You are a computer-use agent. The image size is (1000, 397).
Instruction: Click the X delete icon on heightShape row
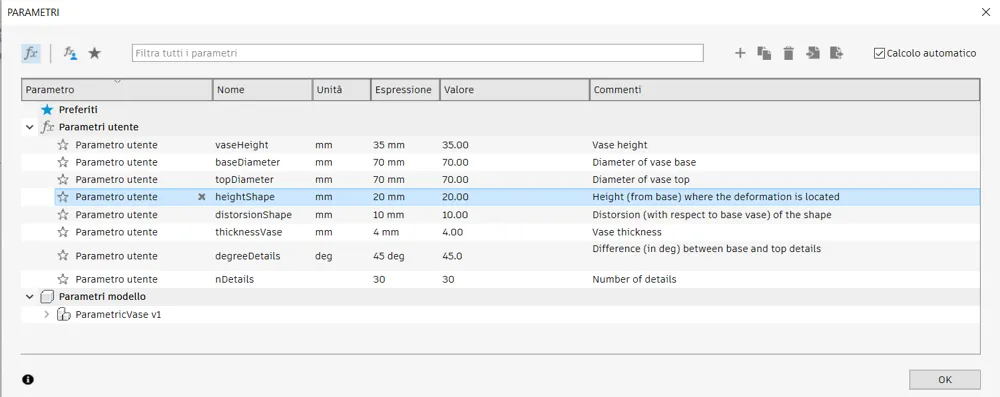tap(202, 197)
